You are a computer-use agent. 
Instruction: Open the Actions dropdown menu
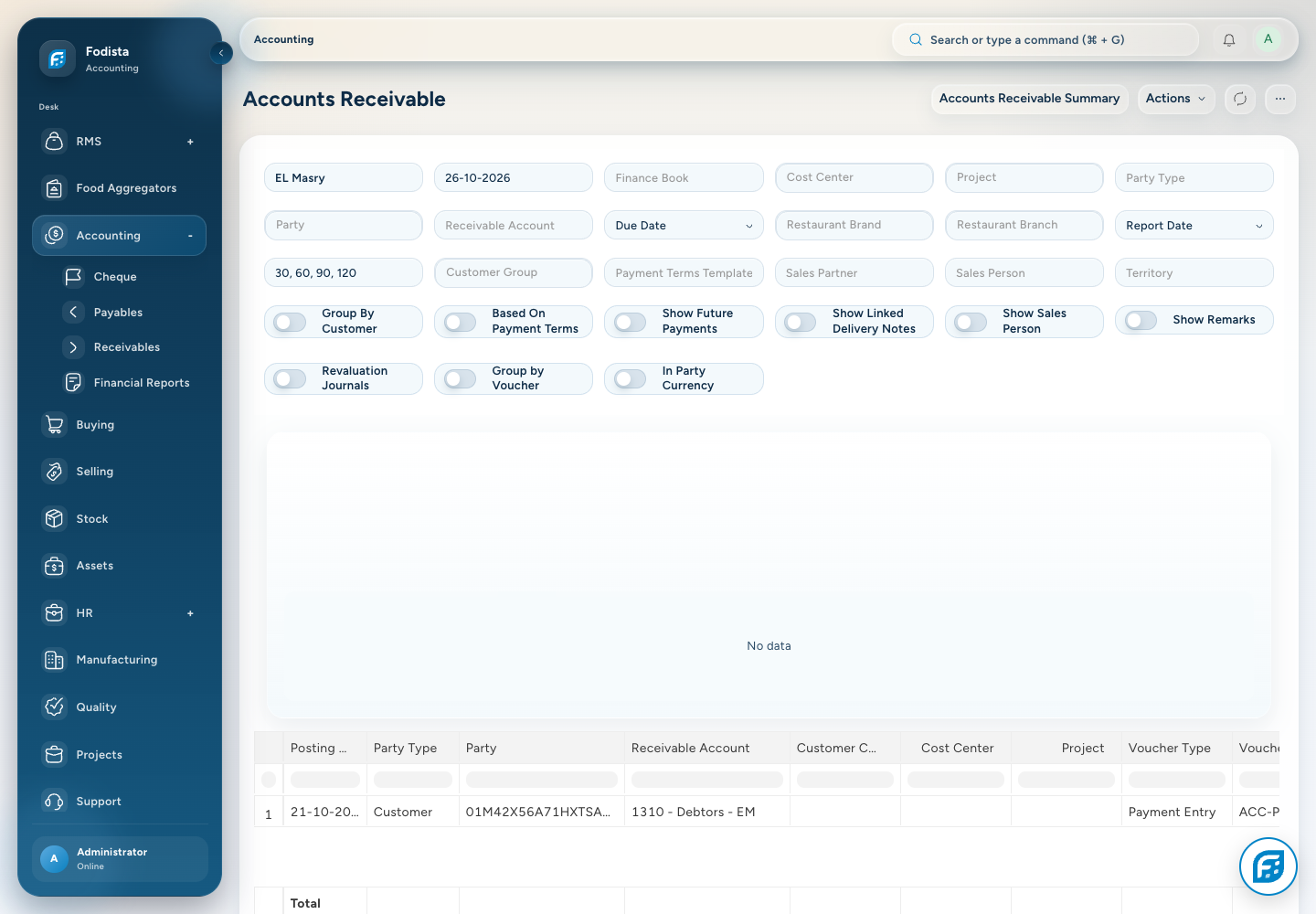coord(1176,99)
